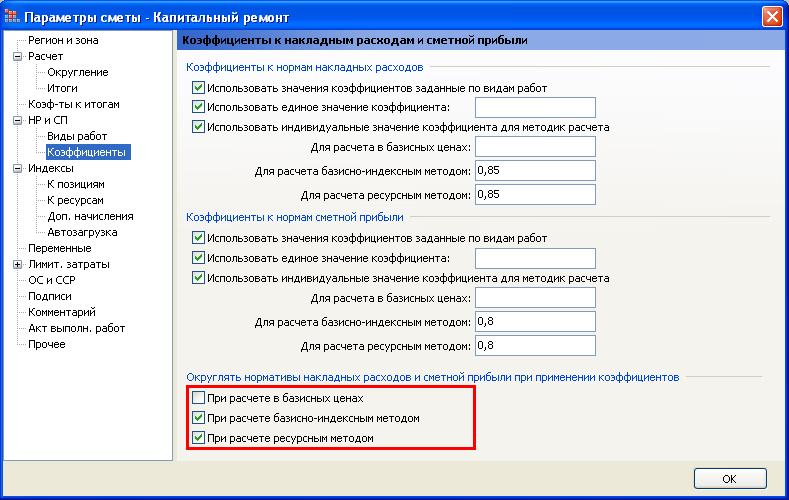Open the Округление settings page
Viewport: 789px width, 500px height.
[x=77, y=72]
